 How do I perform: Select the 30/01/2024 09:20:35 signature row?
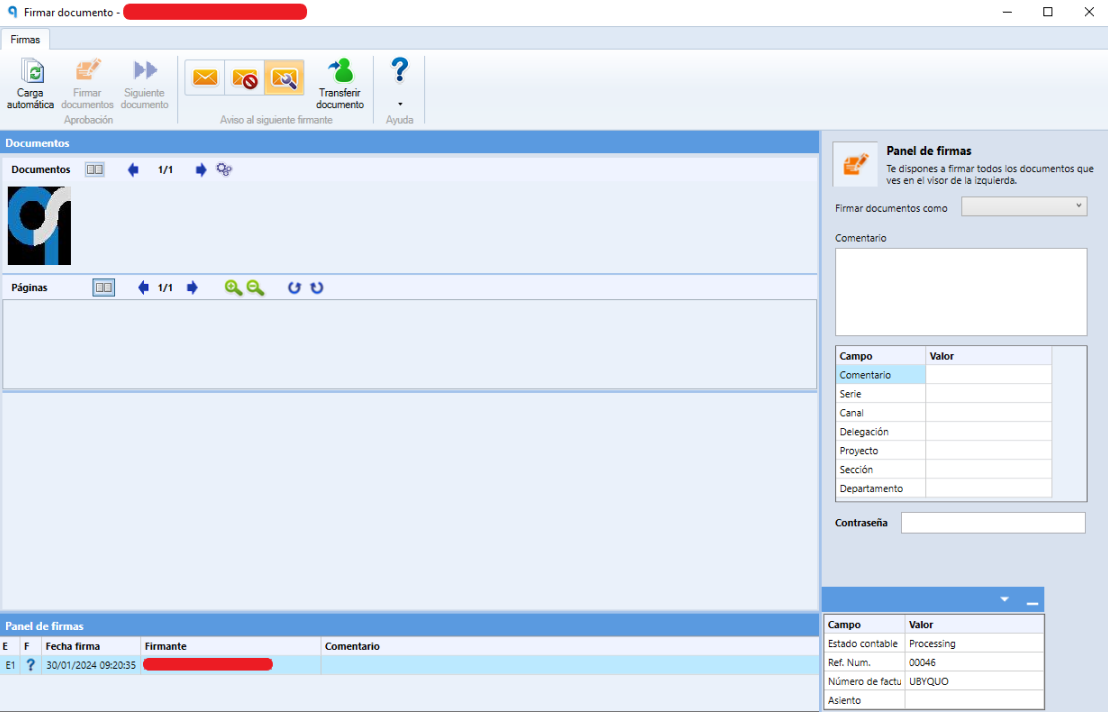409,665
